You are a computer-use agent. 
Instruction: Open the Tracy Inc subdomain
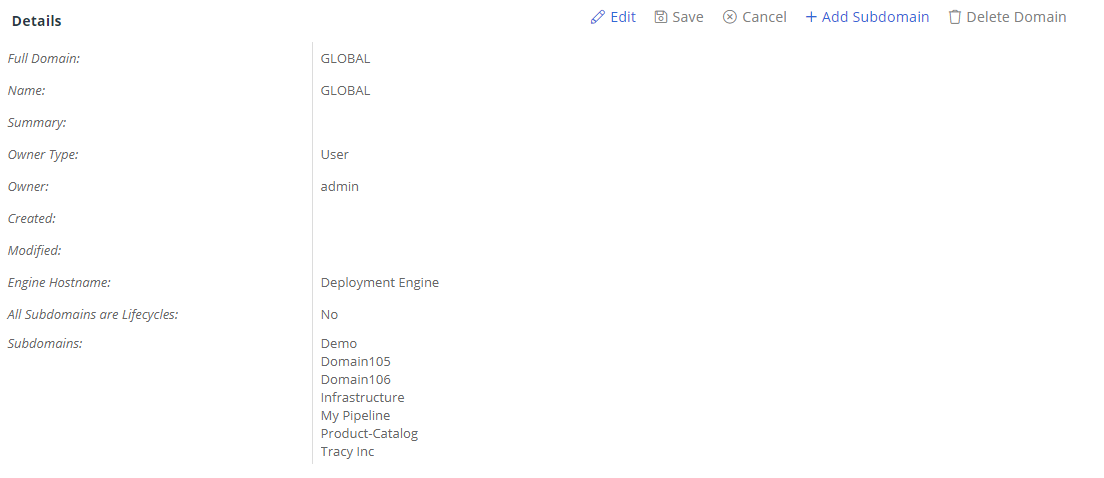point(347,452)
